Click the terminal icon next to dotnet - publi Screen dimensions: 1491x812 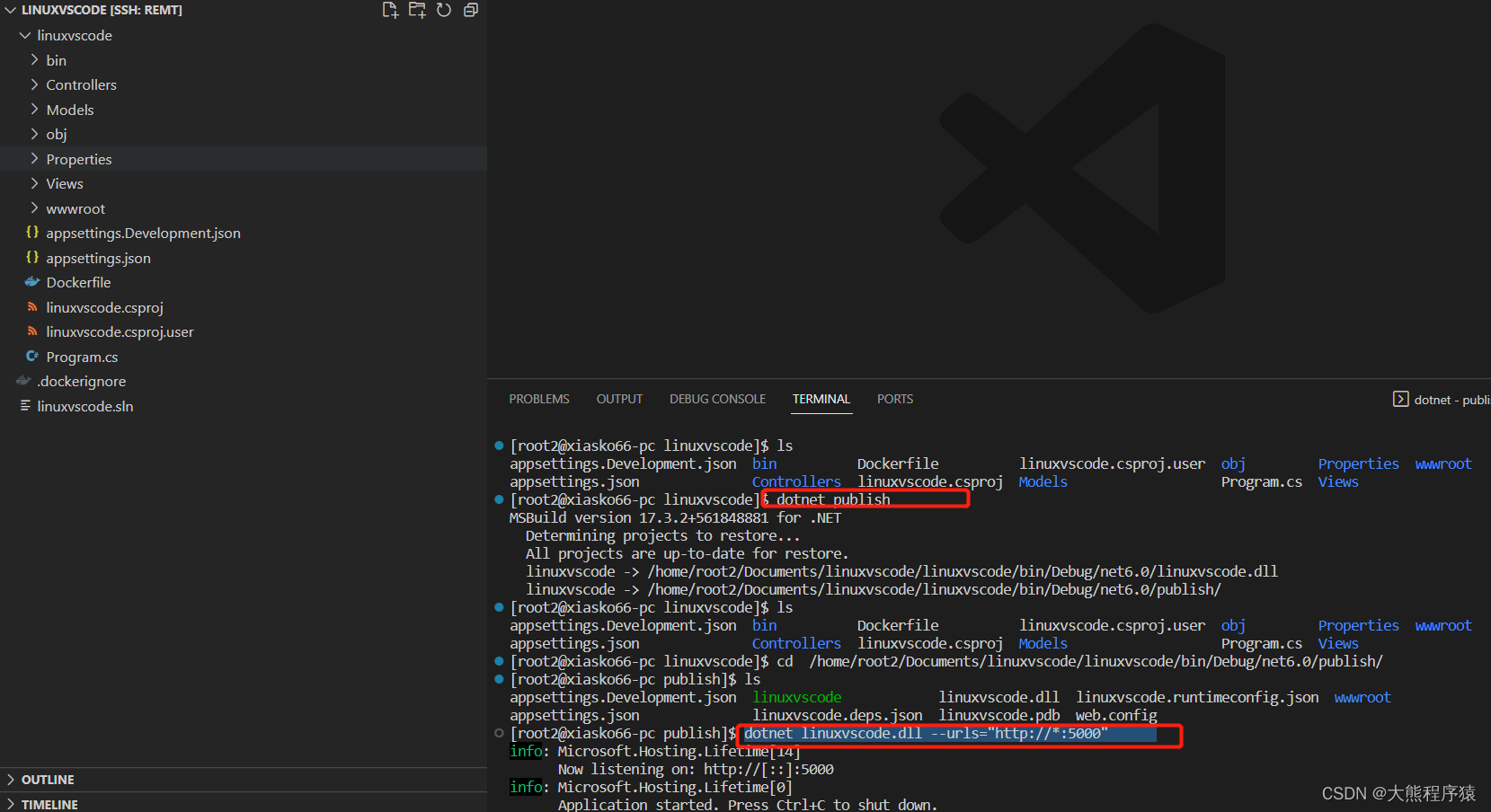pos(1400,399)
